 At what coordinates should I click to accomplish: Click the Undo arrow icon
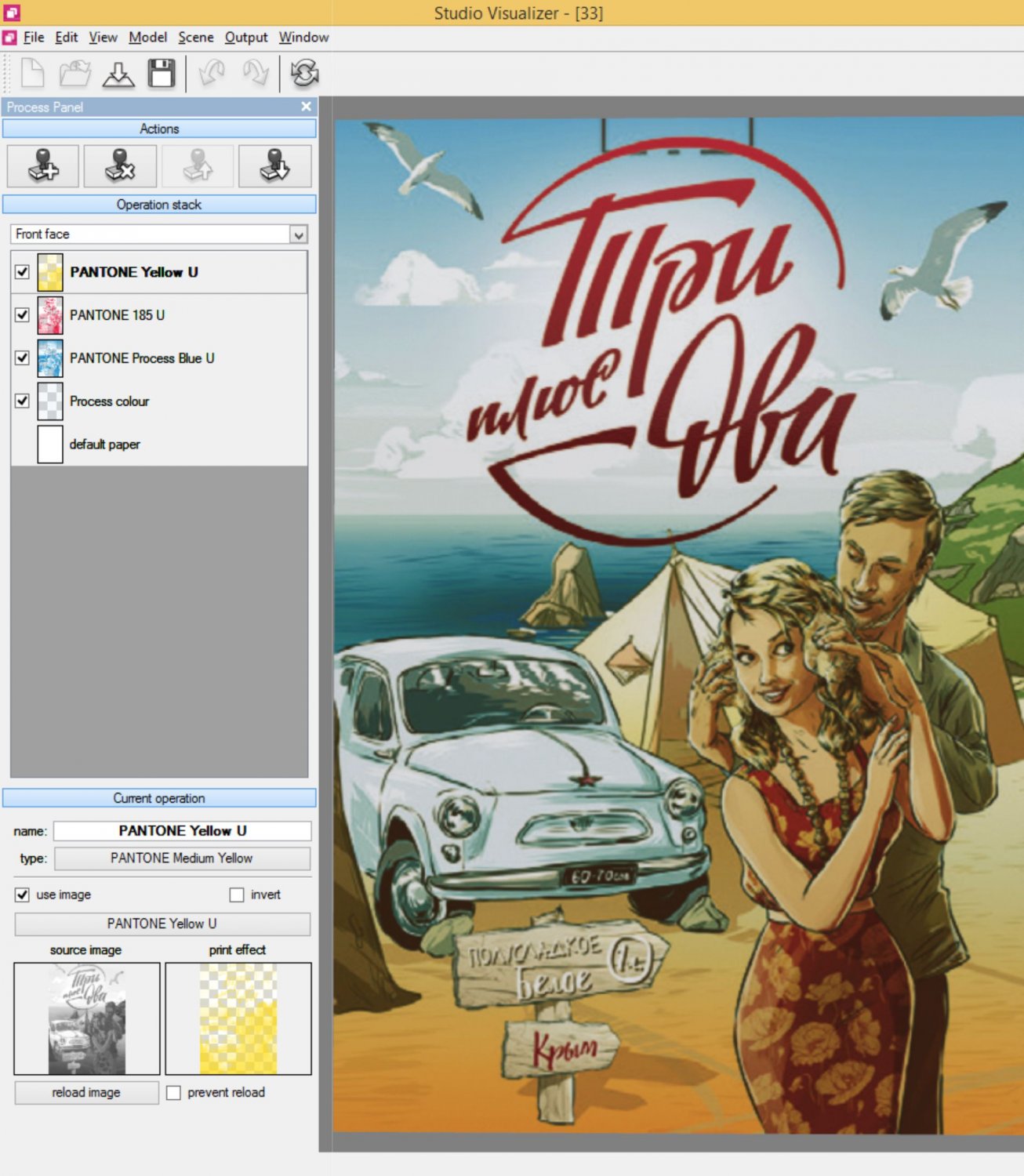click(x=212, y=74)
